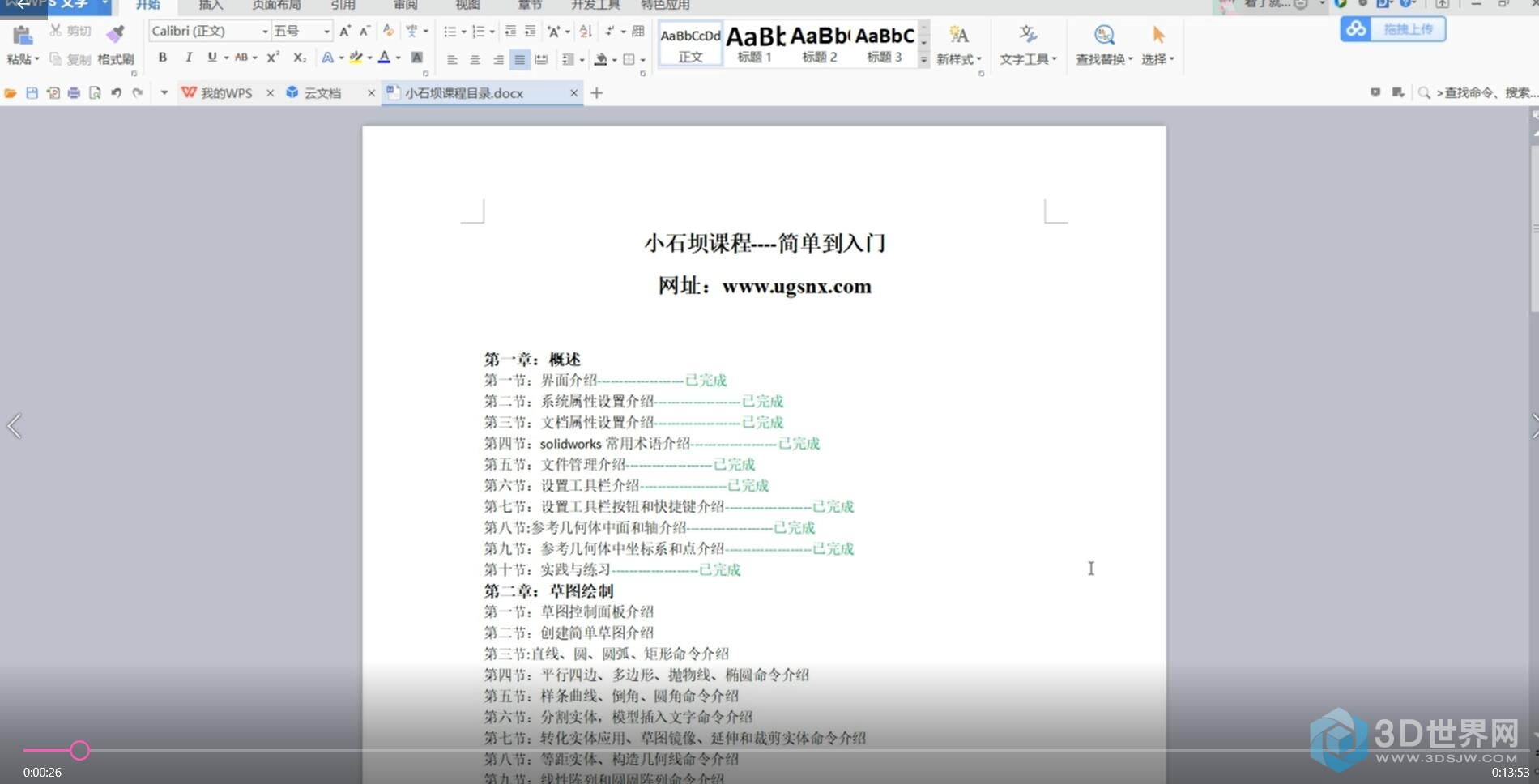The image size is (1539, 784).
Task: Expand the 文字工具 menu
Action: 1028,59
